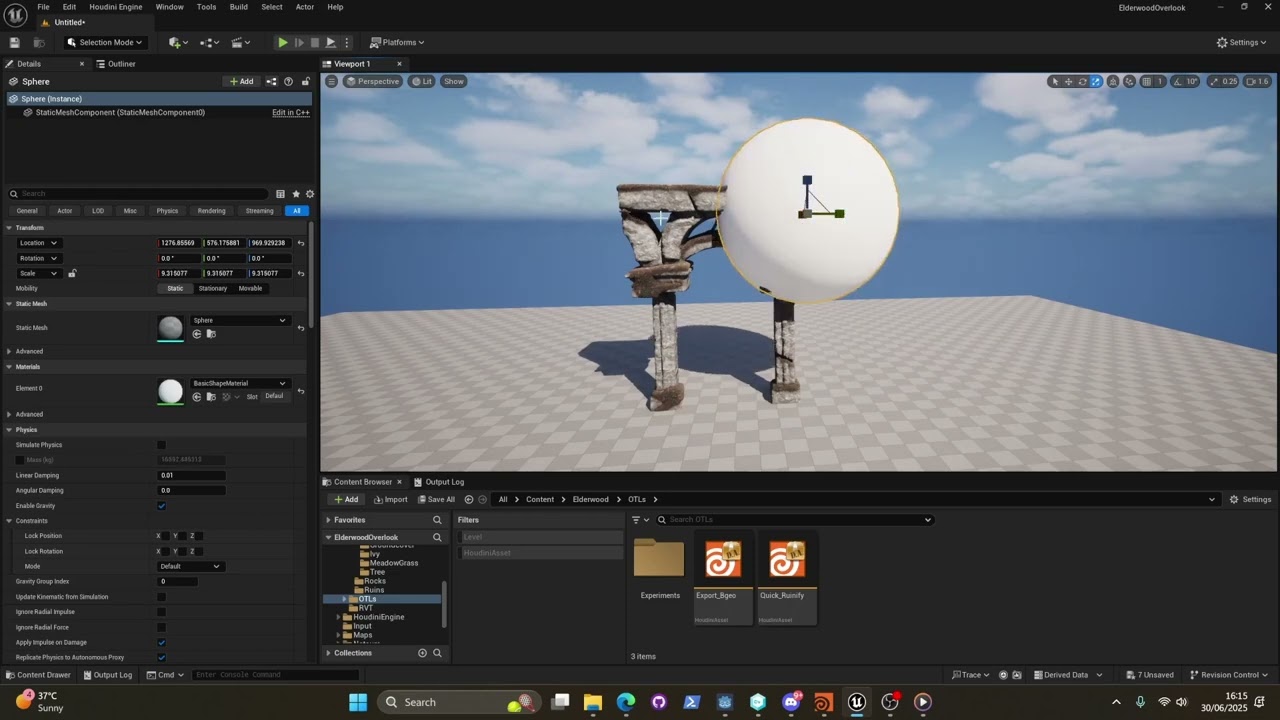Add a new collection with plus icon
1280x720 pixels.
click(422, 653)
